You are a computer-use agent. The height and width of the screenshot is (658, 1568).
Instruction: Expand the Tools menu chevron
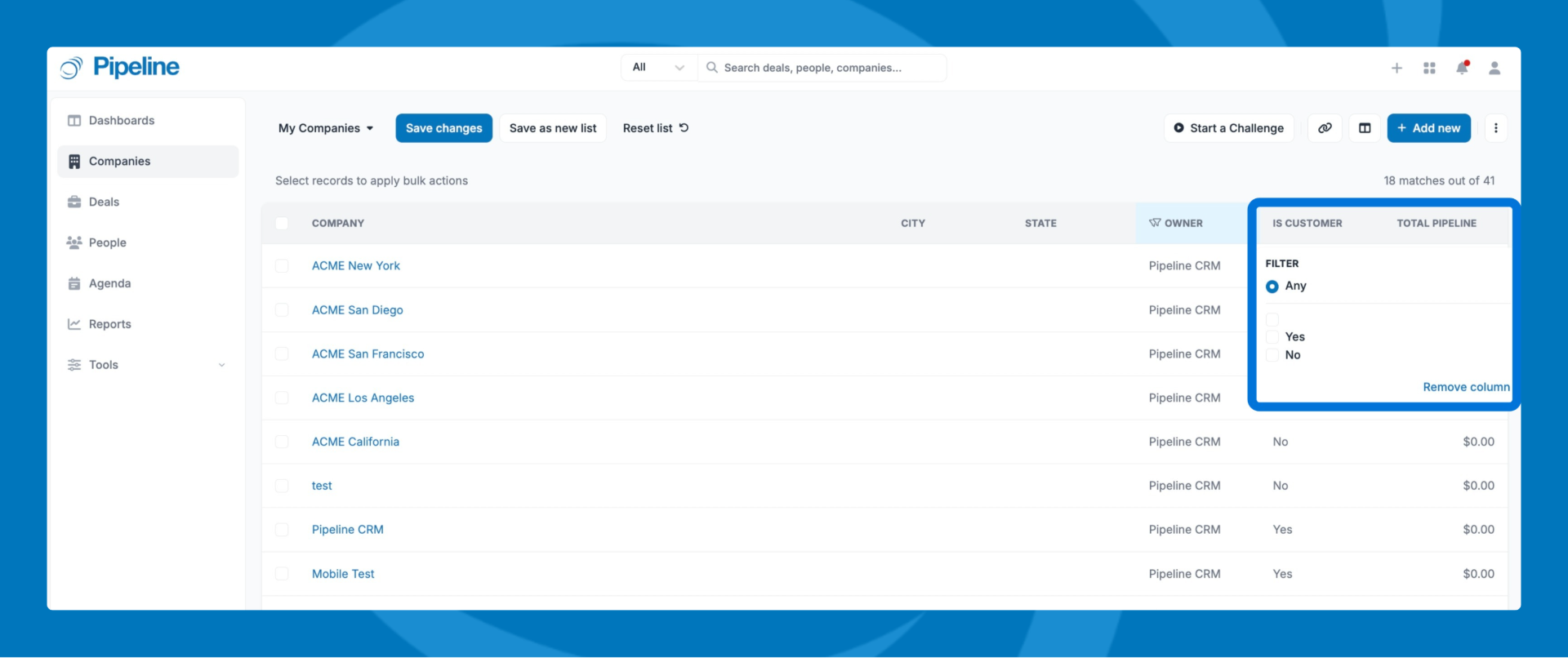pos(221,365)
